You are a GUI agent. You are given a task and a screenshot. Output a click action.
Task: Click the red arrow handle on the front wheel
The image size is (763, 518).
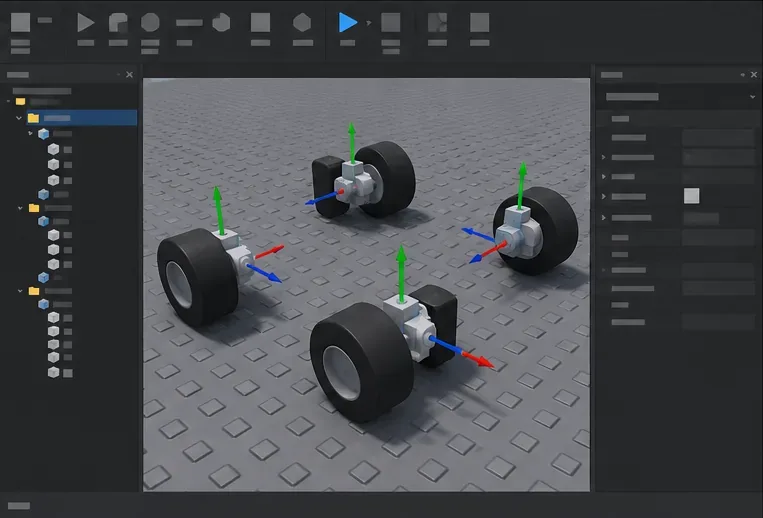coord(478,359)
